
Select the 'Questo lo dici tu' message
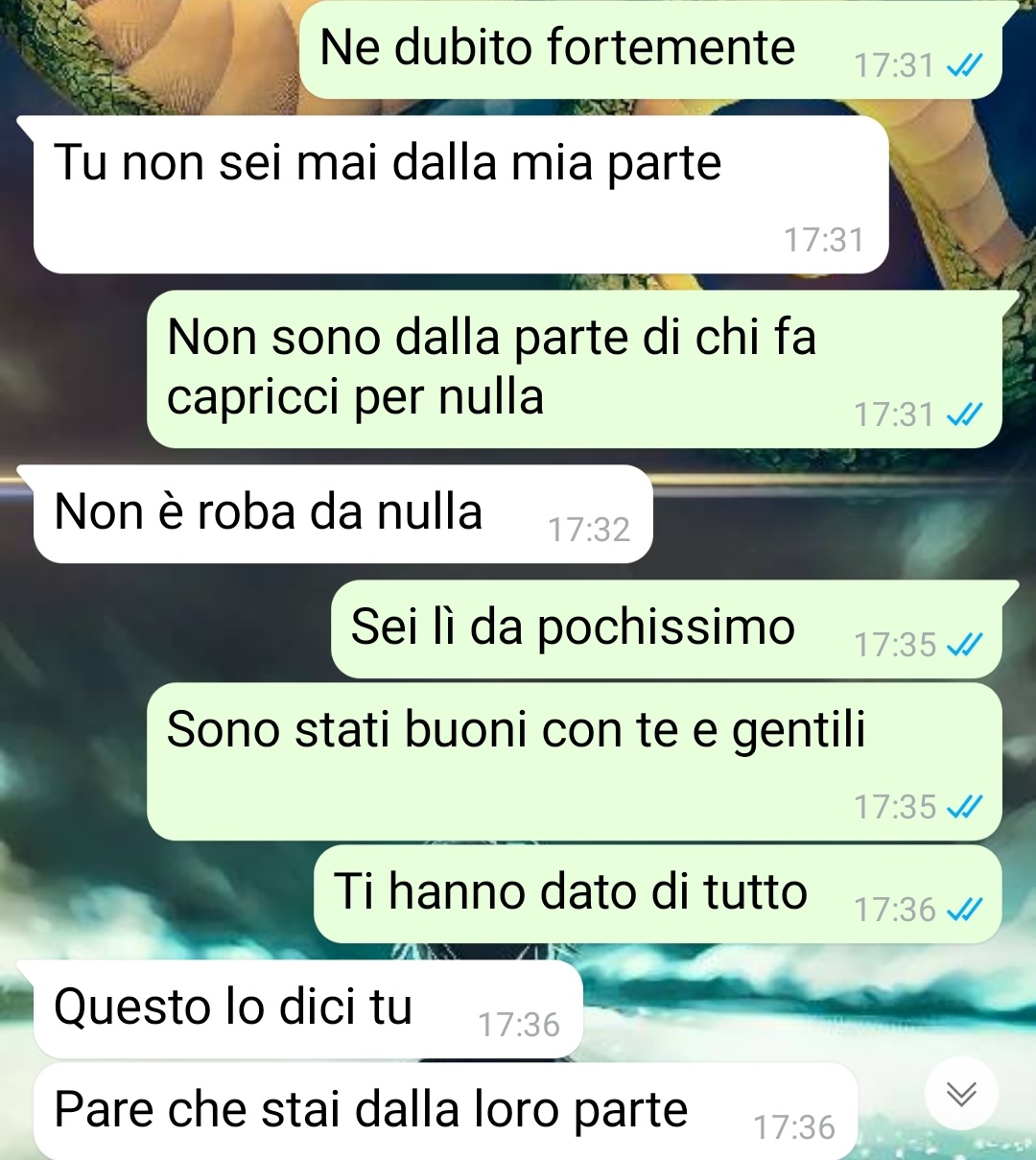pyautogui.click(x=308, y=1009)
